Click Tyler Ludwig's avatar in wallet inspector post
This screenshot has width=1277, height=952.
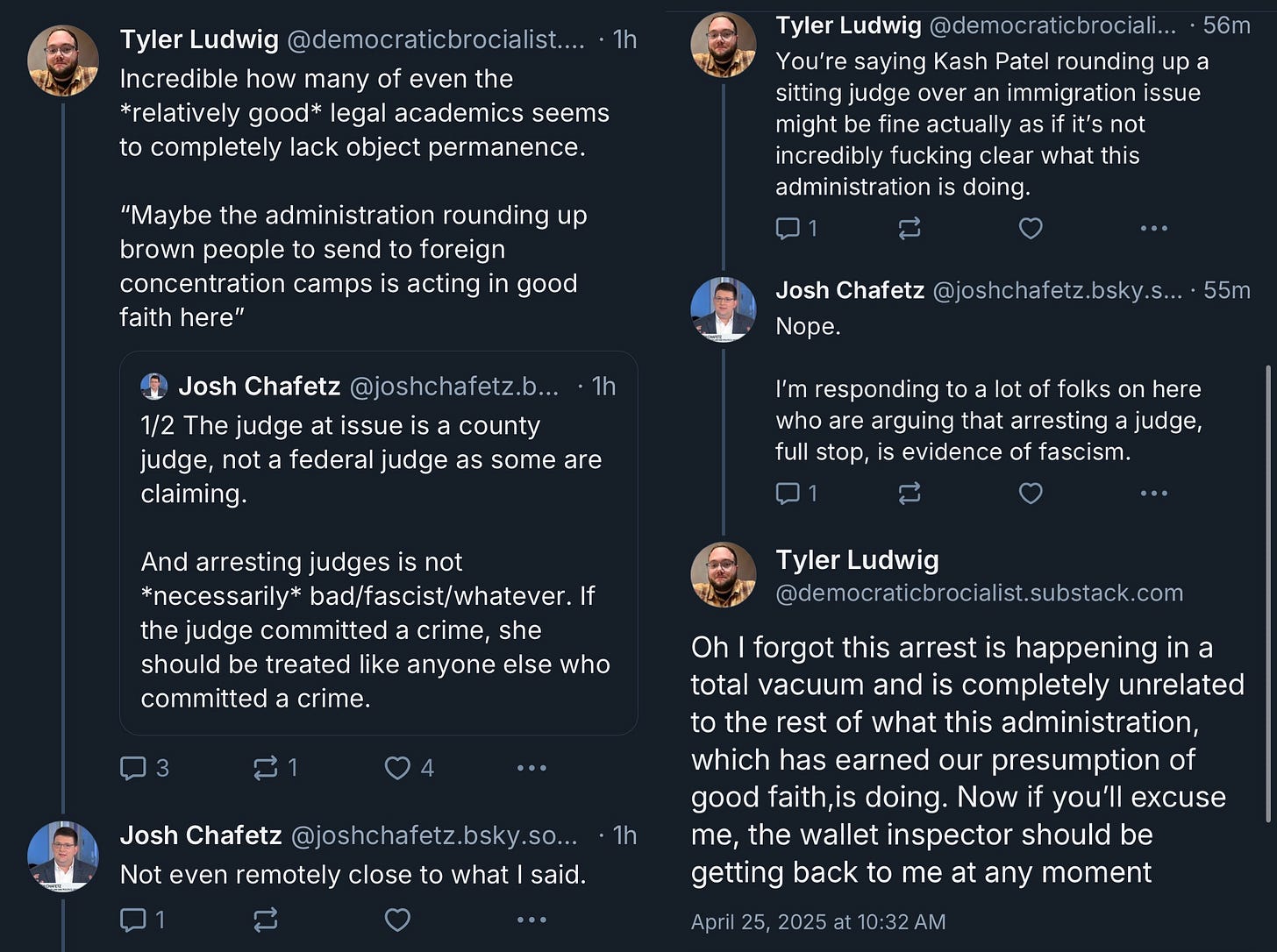click(x=724, y=575)
